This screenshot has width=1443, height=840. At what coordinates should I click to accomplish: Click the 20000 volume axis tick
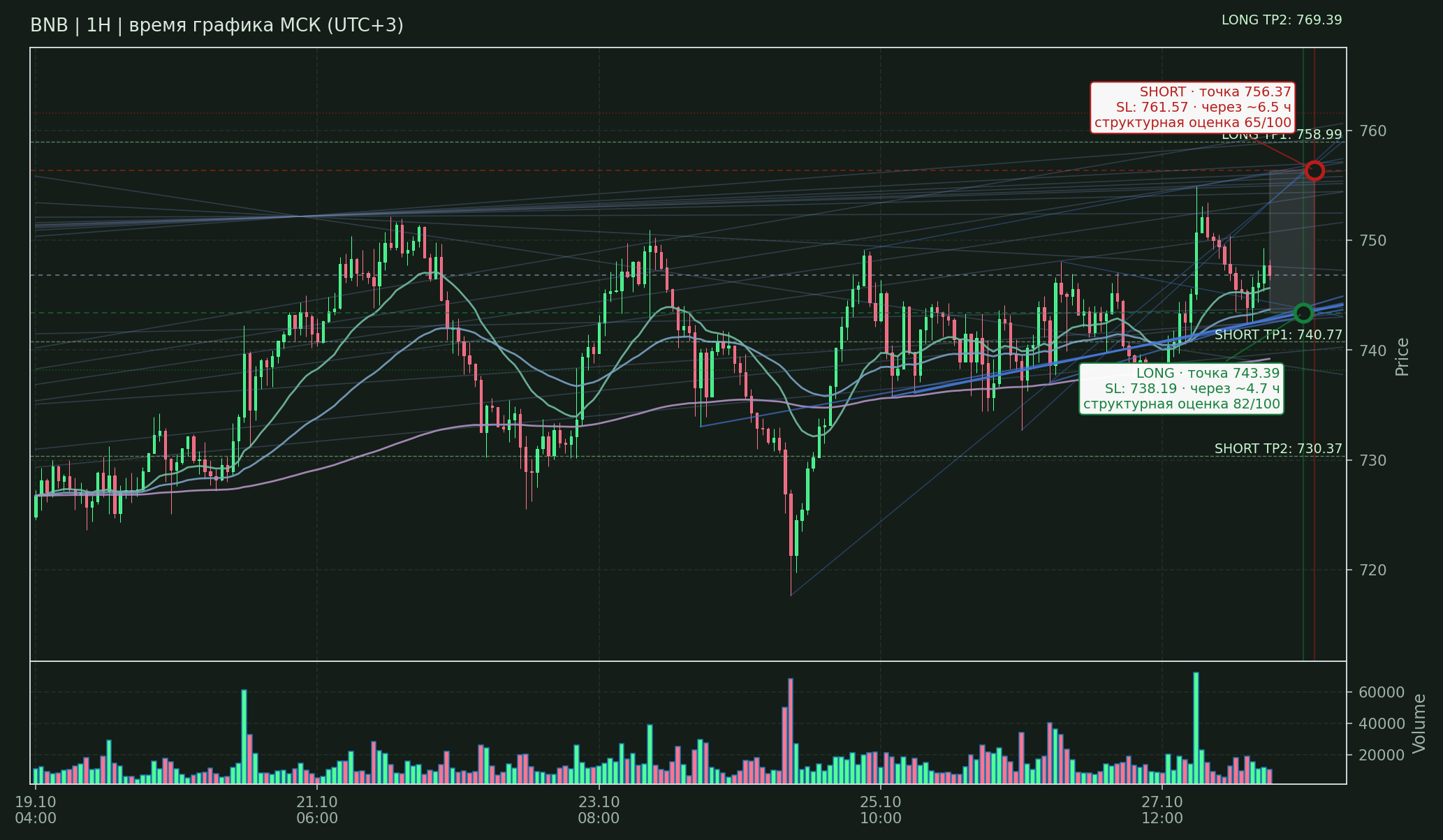click(x=1381, y=755)
